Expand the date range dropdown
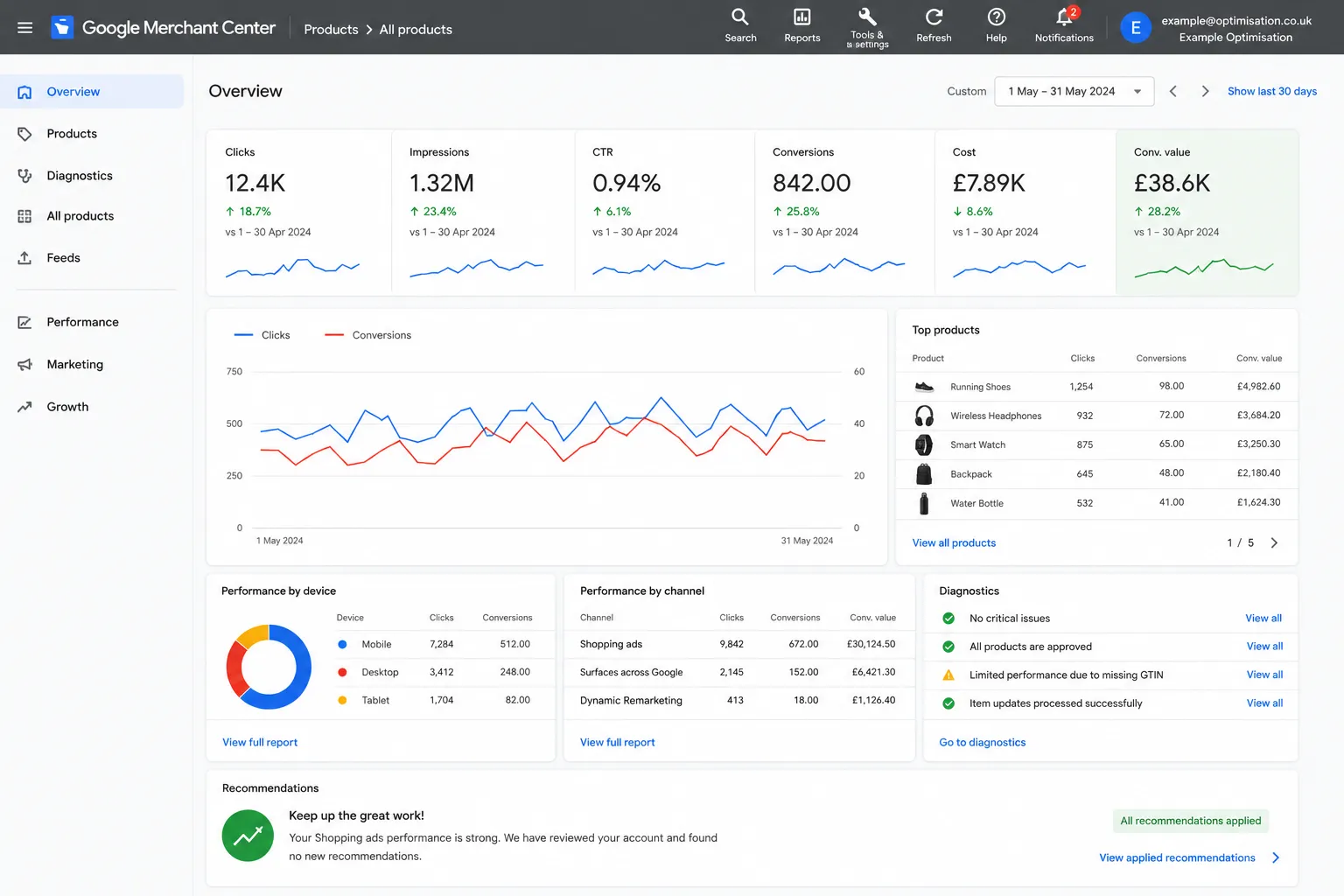Screen dimensions: 1344x896 tap(1074, 91)
